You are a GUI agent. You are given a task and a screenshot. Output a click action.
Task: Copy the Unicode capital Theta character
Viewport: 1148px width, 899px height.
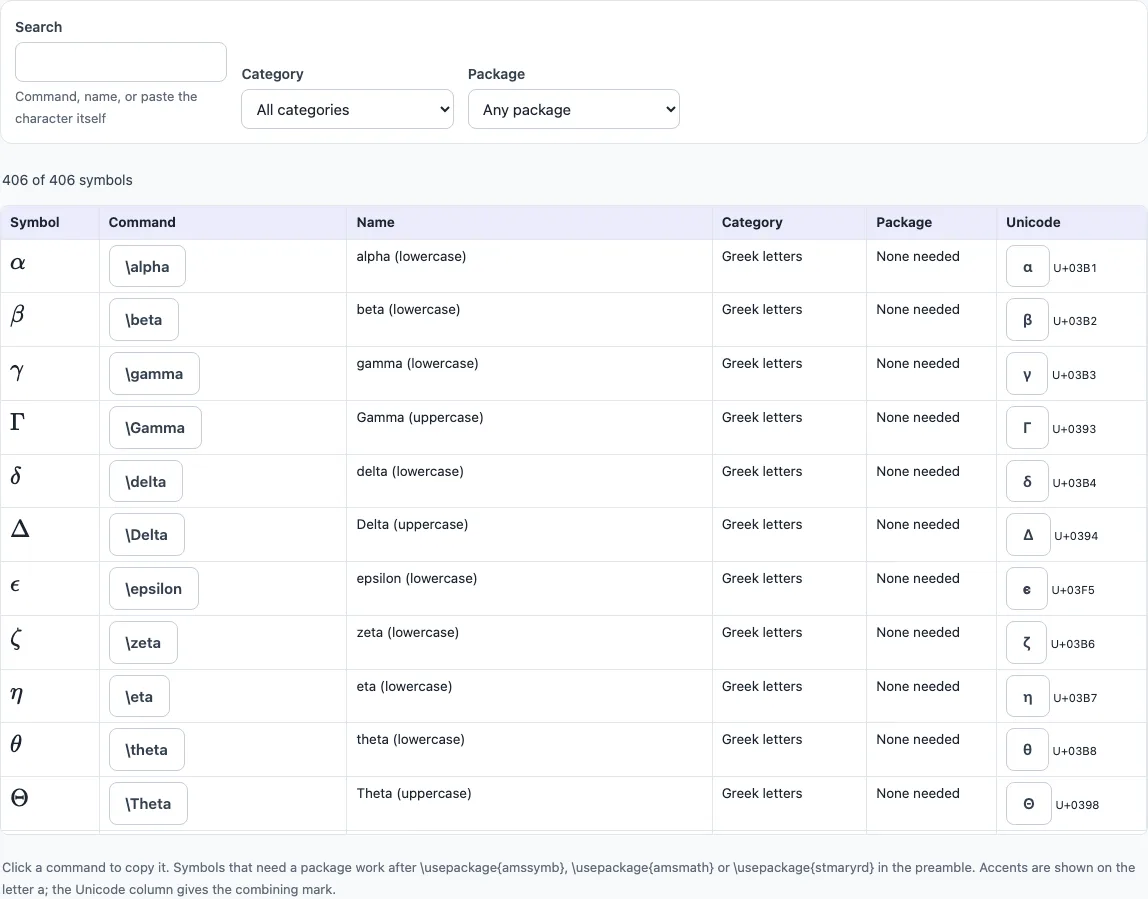(1029, 804)
